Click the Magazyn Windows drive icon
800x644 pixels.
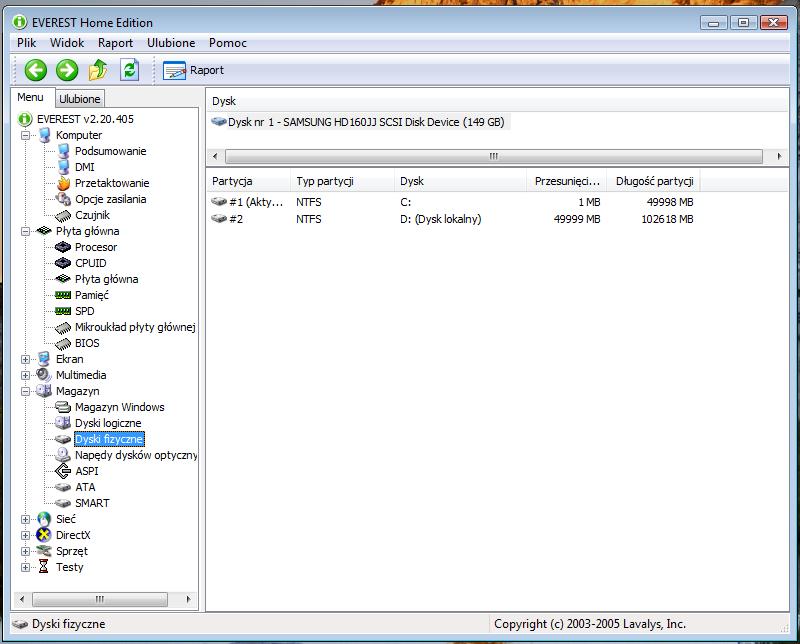click(x=63, y=407)
